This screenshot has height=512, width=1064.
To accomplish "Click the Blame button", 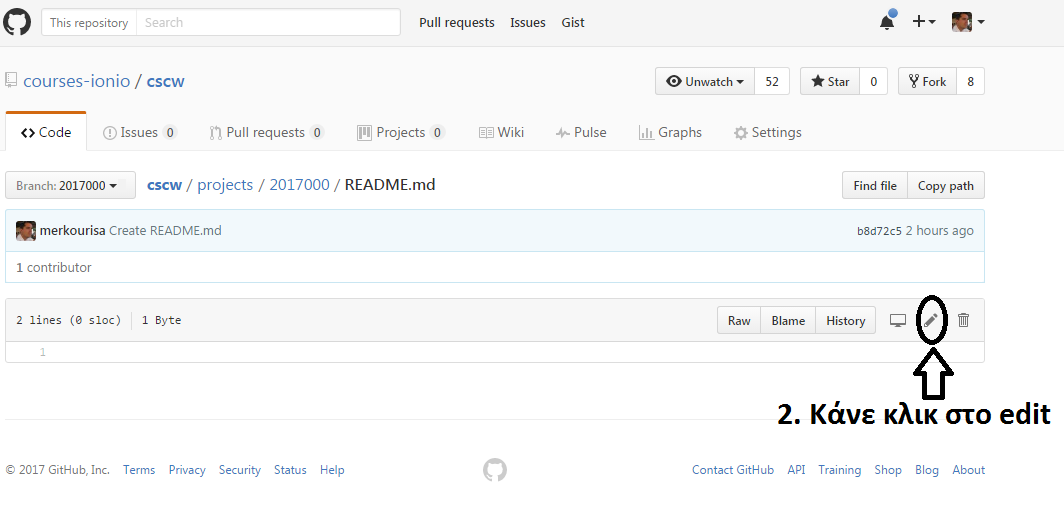I will (788, 321).
